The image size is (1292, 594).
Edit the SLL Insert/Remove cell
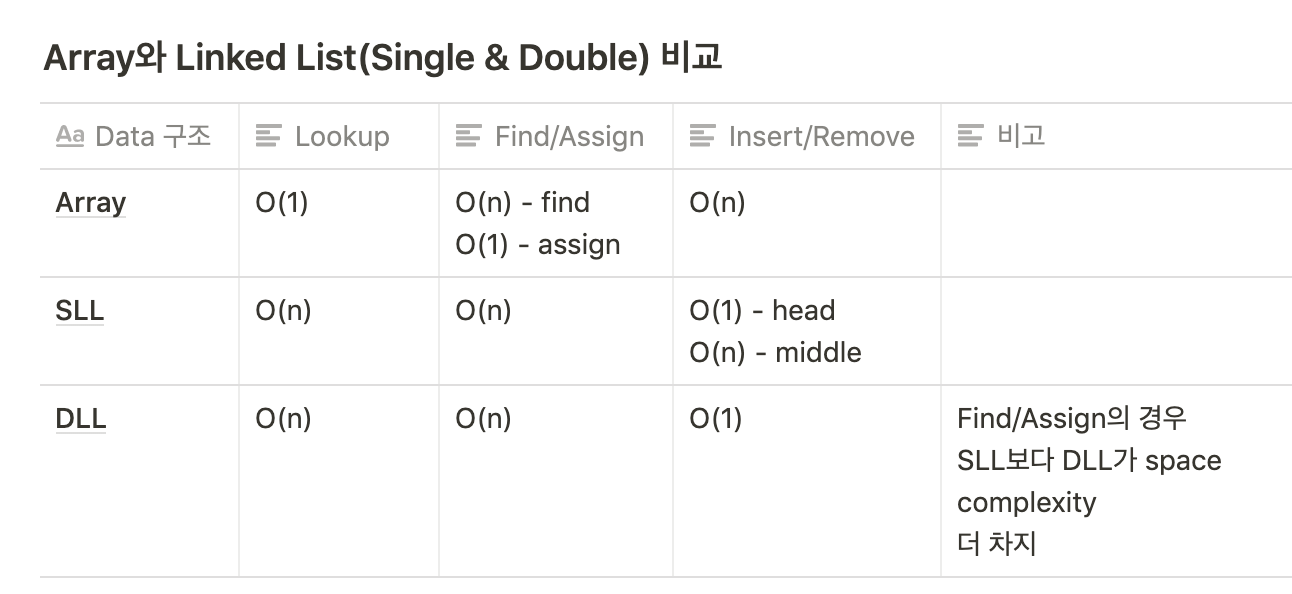[x=807, y=331]
